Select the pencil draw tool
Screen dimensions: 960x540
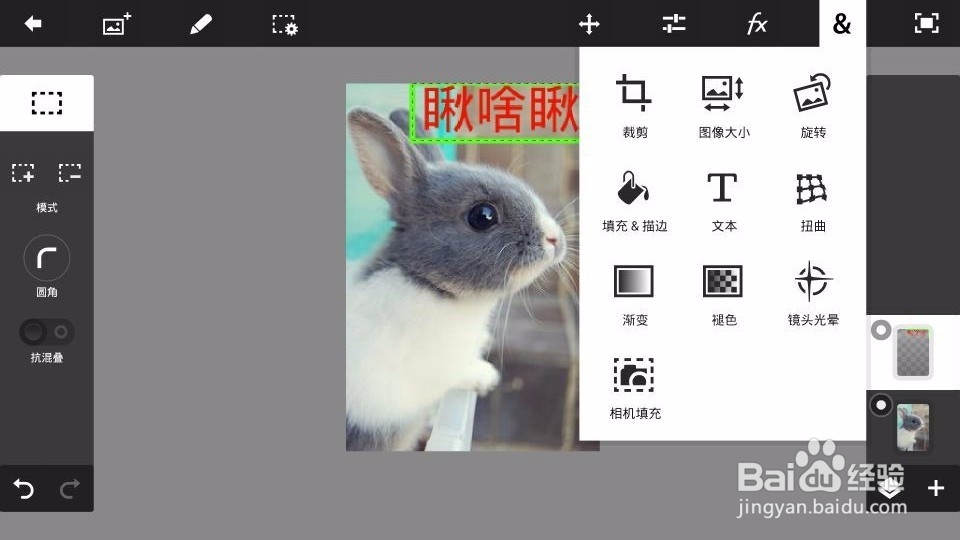click(x=201, y=24)
